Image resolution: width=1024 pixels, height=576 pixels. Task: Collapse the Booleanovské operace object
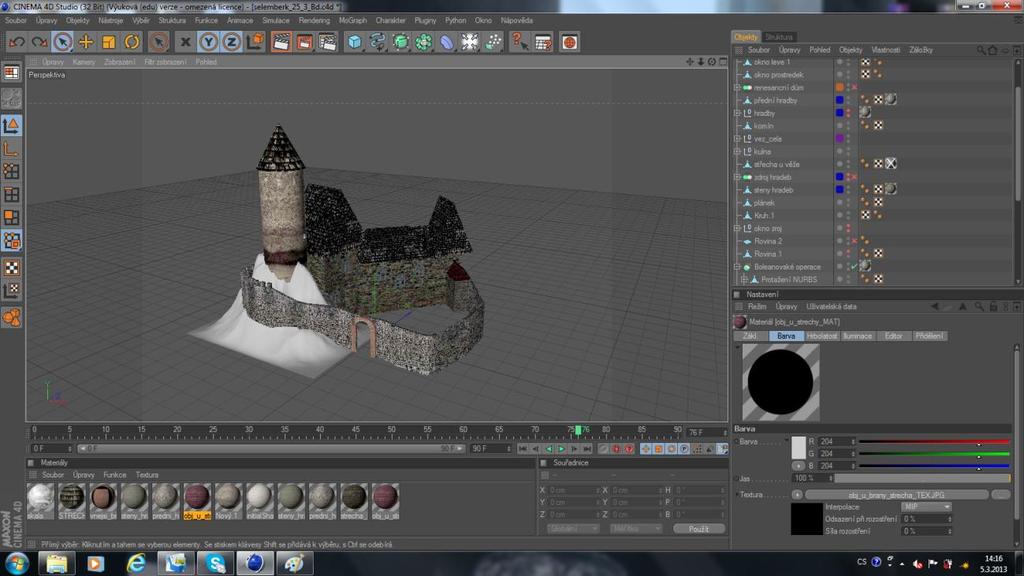coord(738,267)
